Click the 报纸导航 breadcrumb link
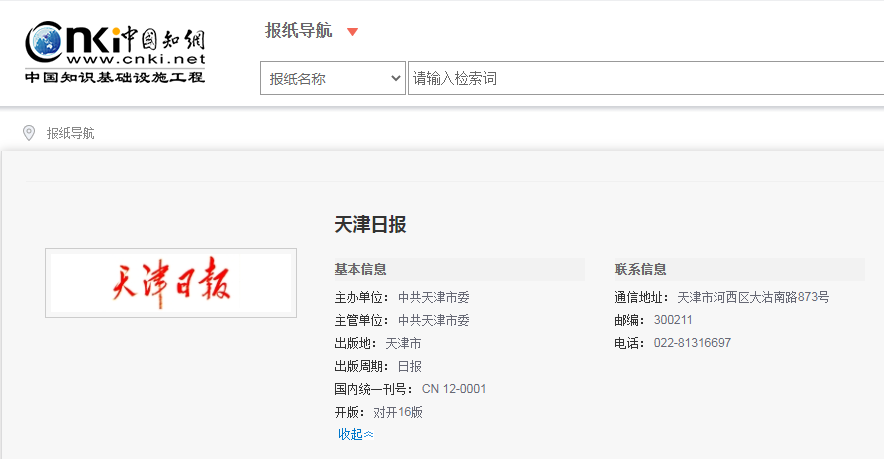 coord(70,134)
